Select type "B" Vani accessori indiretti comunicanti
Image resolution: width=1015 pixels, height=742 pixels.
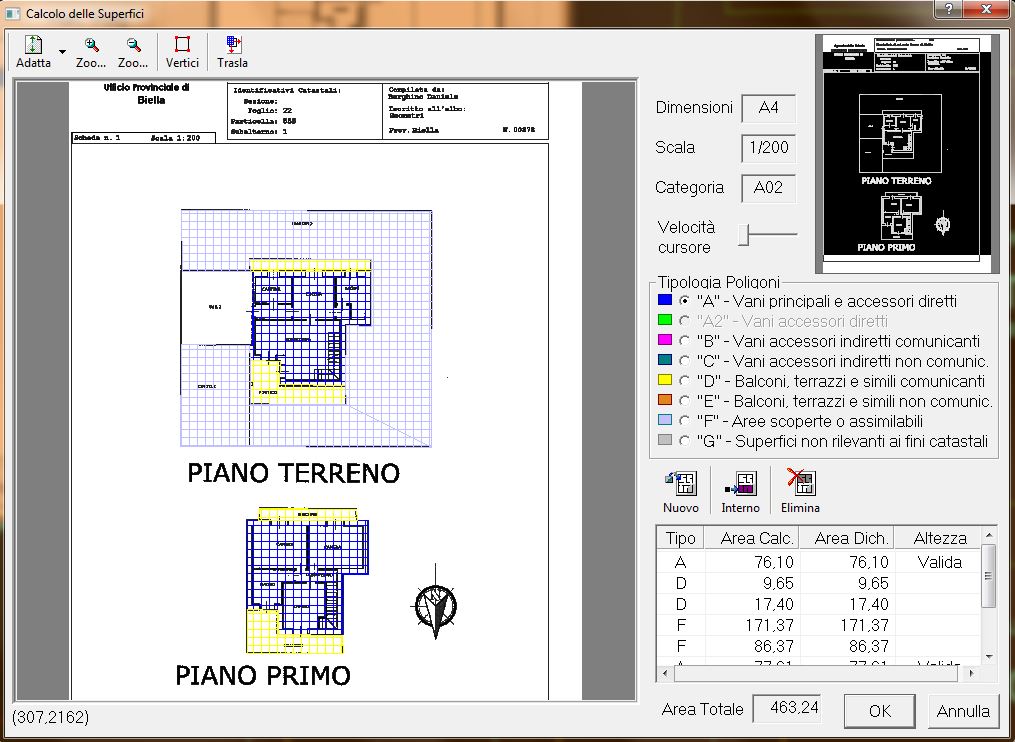click(x=685, y=341)
